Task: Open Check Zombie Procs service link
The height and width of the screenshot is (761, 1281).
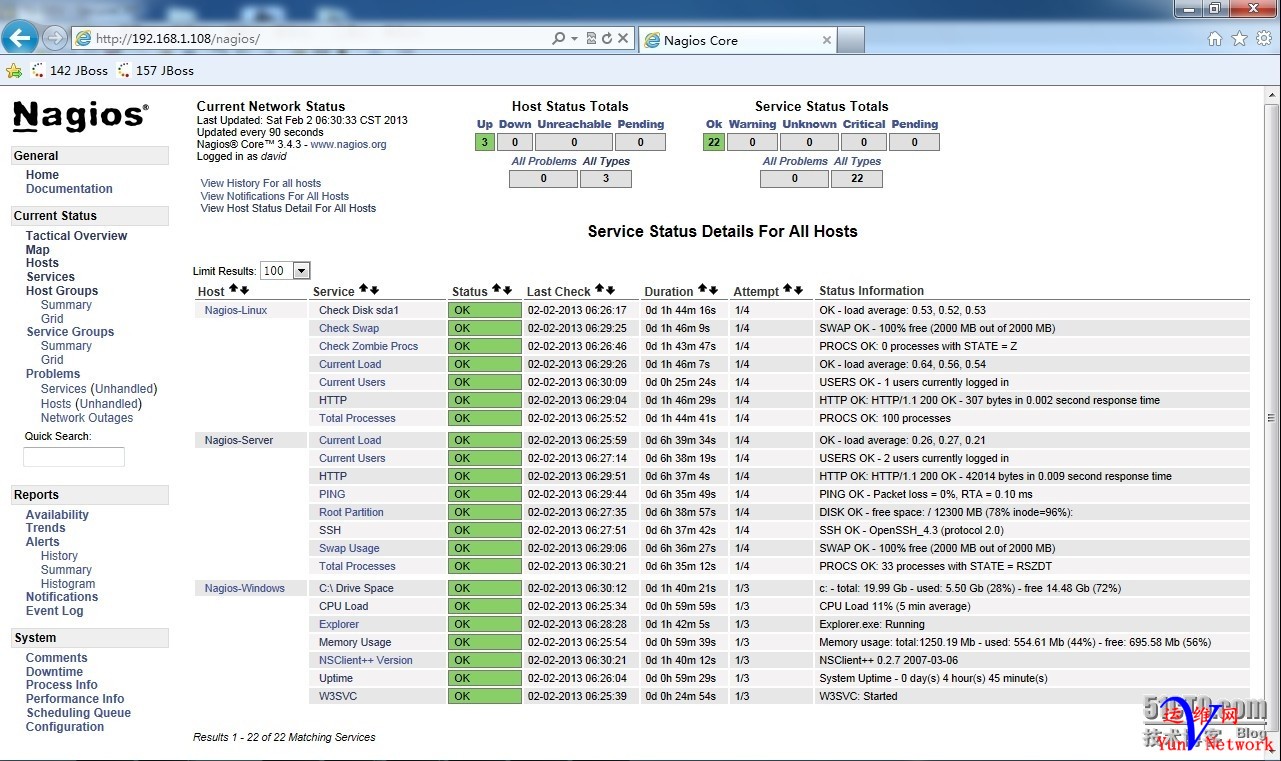Action: (369, 346)
